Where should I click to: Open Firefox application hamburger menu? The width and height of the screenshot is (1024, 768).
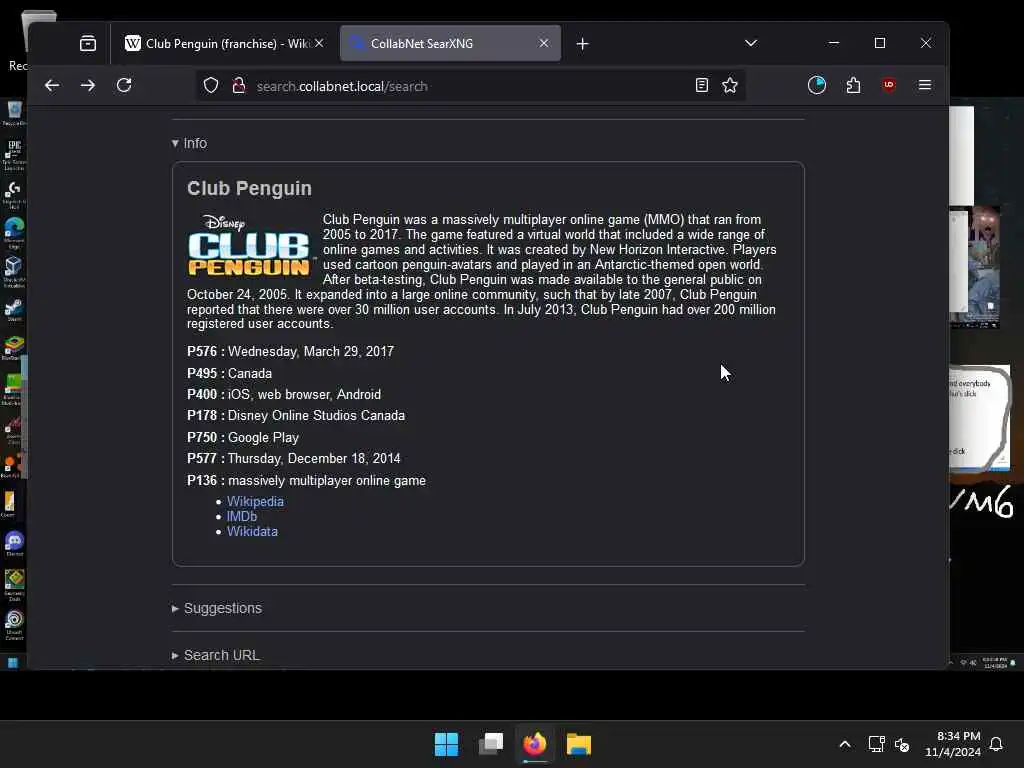tap(925, 86)
